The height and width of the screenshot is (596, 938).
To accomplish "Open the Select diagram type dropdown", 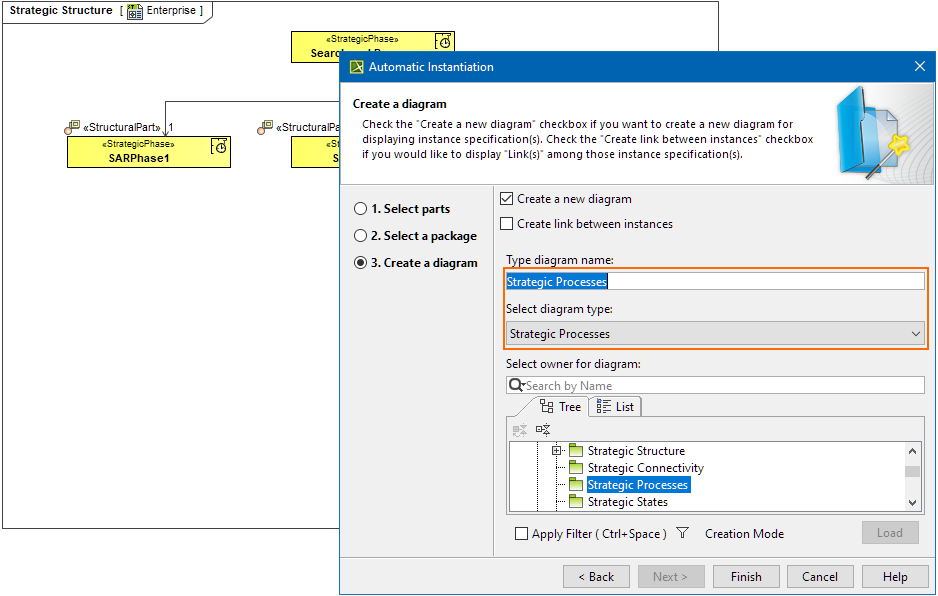I will (715, 334).
